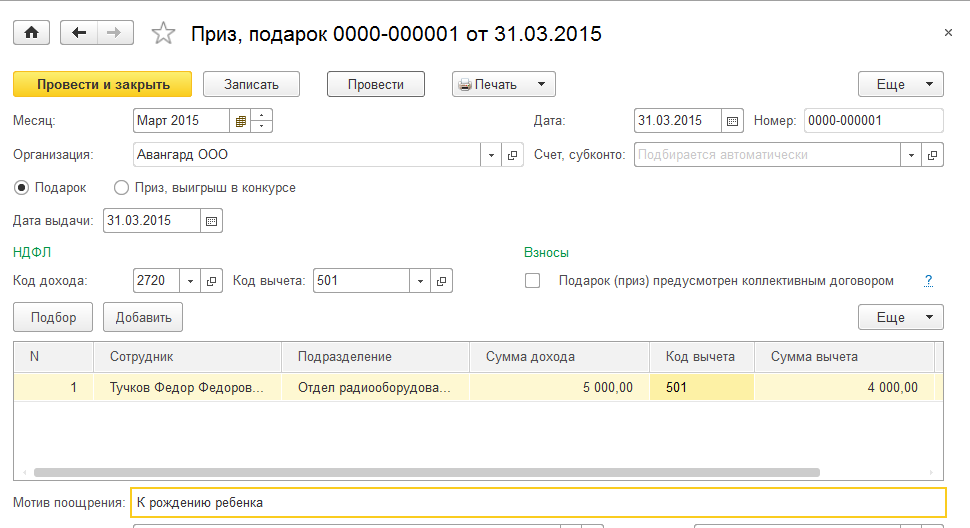
Task: Expand the 'Код вычета' dropdown
Action: coord(420,281)
